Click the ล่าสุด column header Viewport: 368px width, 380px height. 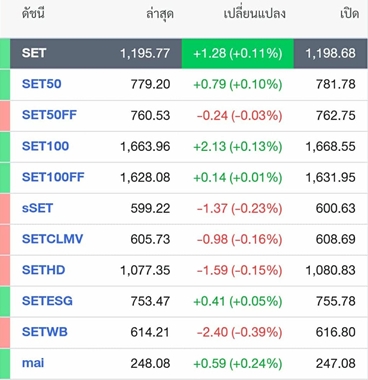click(160, 14)
